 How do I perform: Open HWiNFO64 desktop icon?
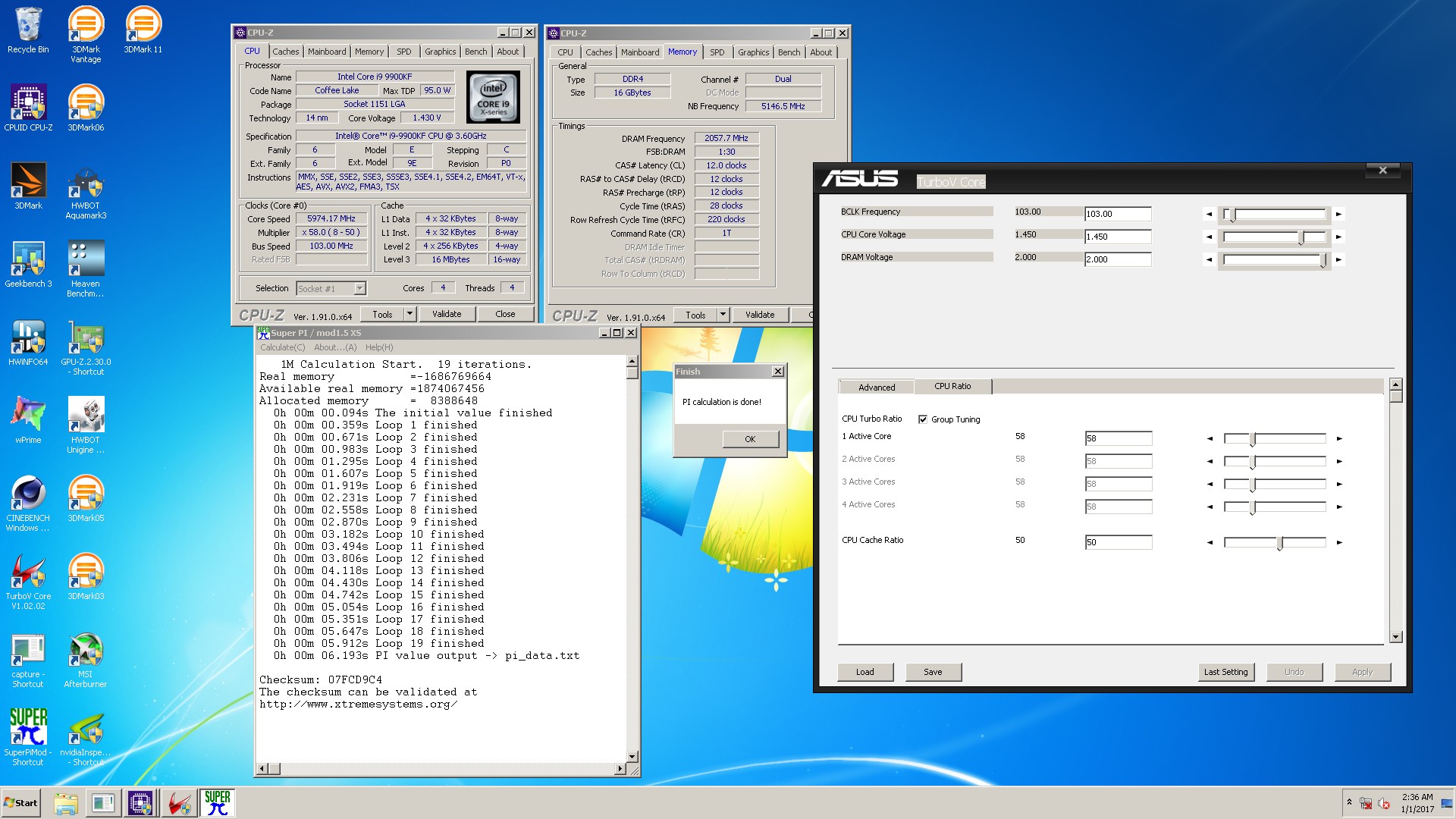click(x=28, y=343)
